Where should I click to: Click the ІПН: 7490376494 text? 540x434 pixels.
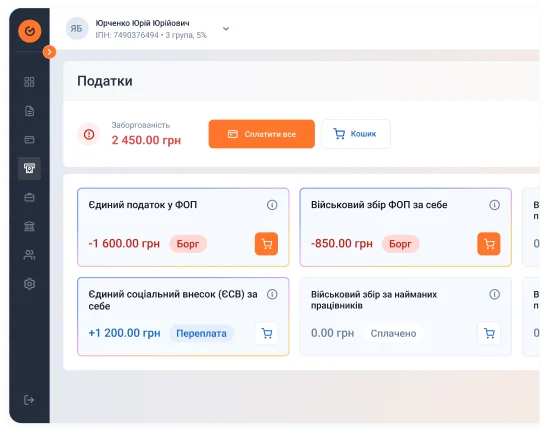[x=127, y=35]
